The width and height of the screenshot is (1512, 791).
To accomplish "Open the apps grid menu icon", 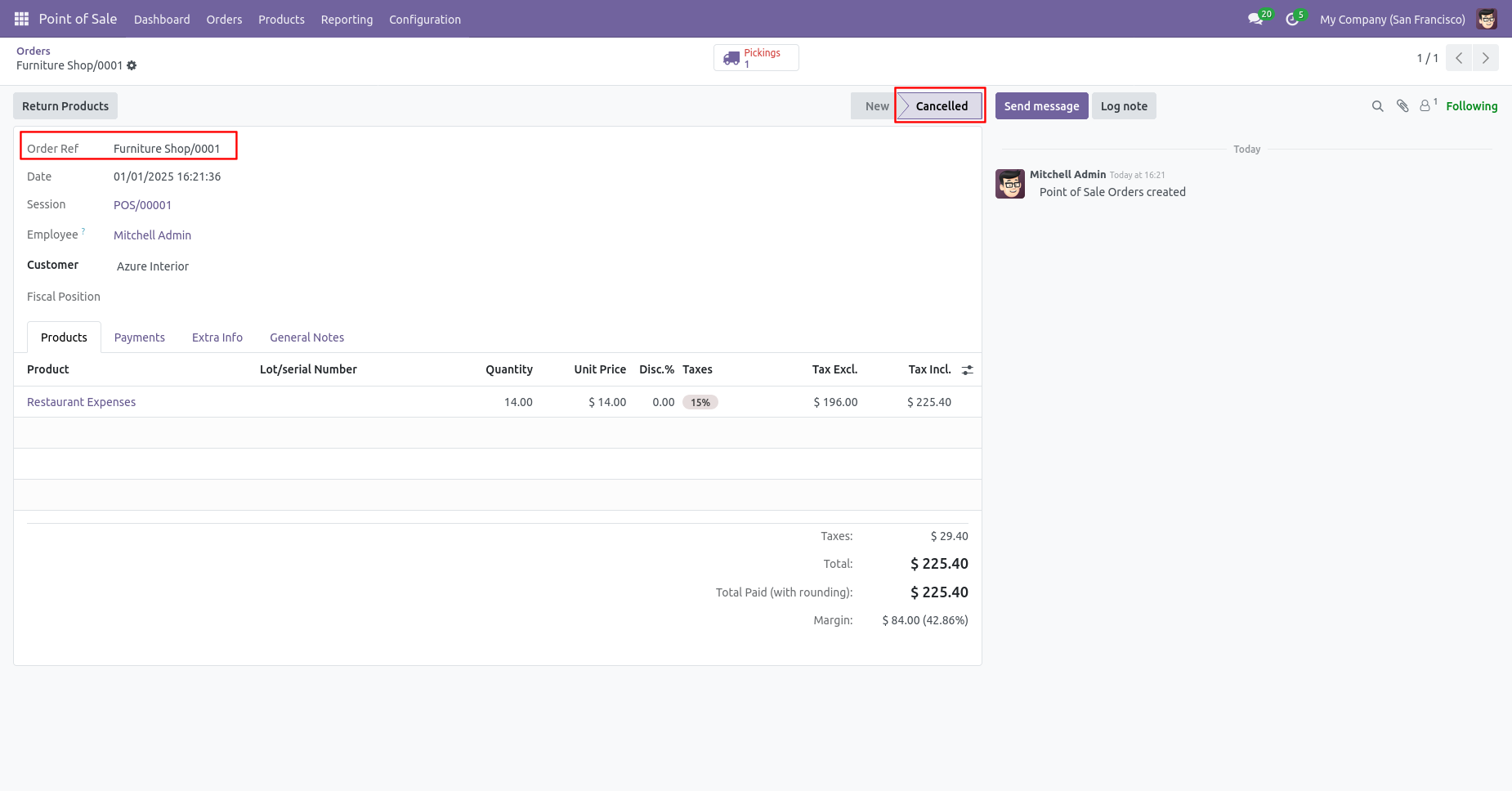I will pyautogui.click(x=21, y=19).
